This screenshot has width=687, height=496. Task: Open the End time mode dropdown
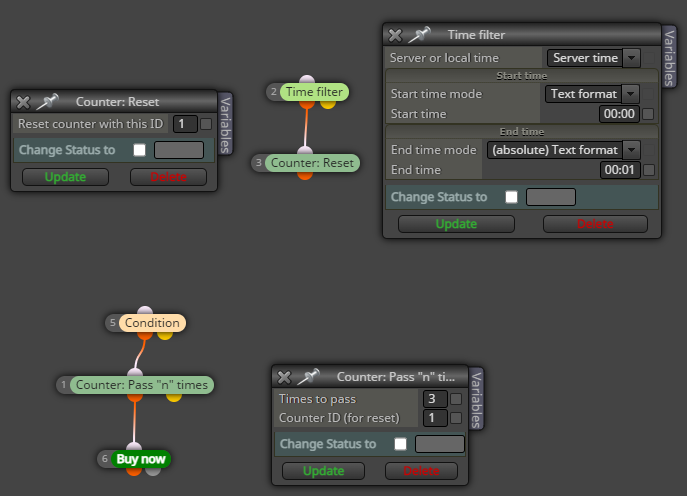[x=564, y=150]
